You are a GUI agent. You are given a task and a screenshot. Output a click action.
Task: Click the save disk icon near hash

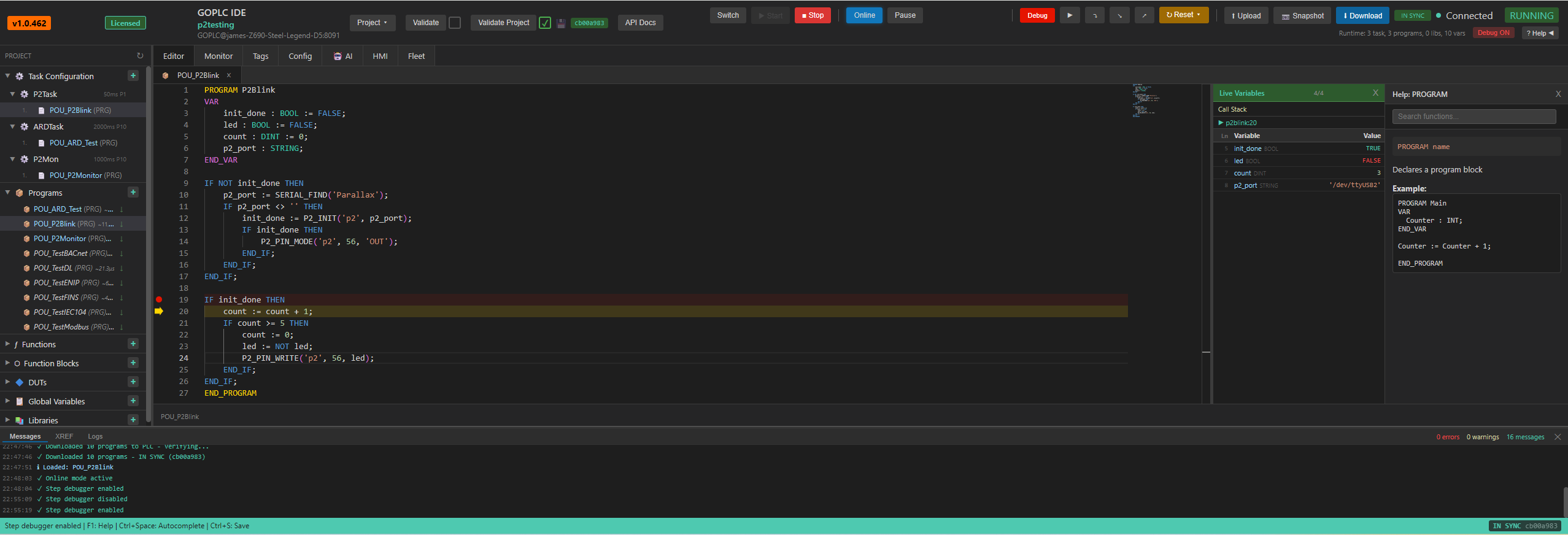[561, 23]
